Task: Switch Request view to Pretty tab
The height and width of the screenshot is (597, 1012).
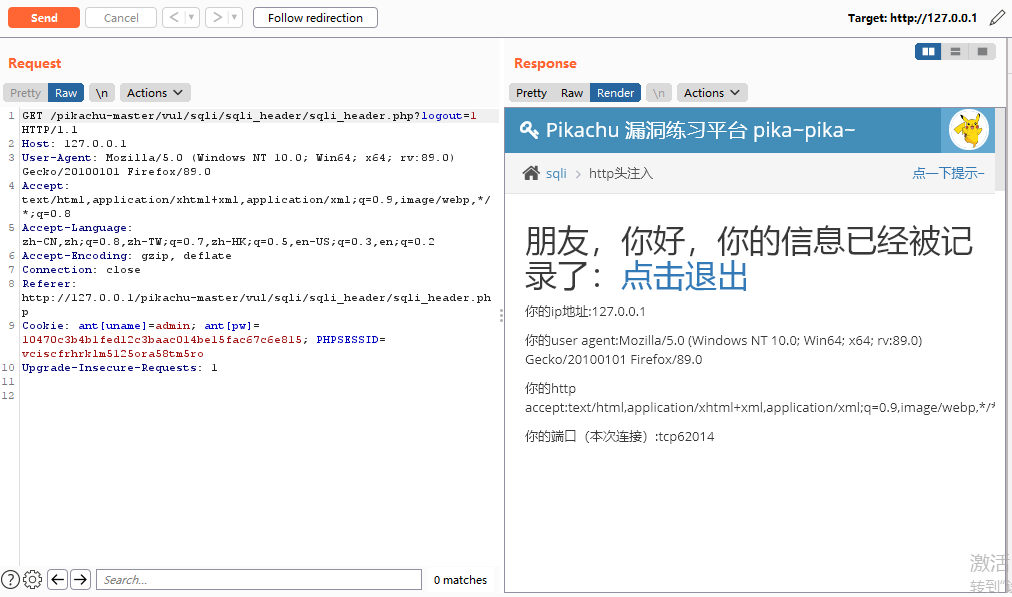Action: point(25,93)
